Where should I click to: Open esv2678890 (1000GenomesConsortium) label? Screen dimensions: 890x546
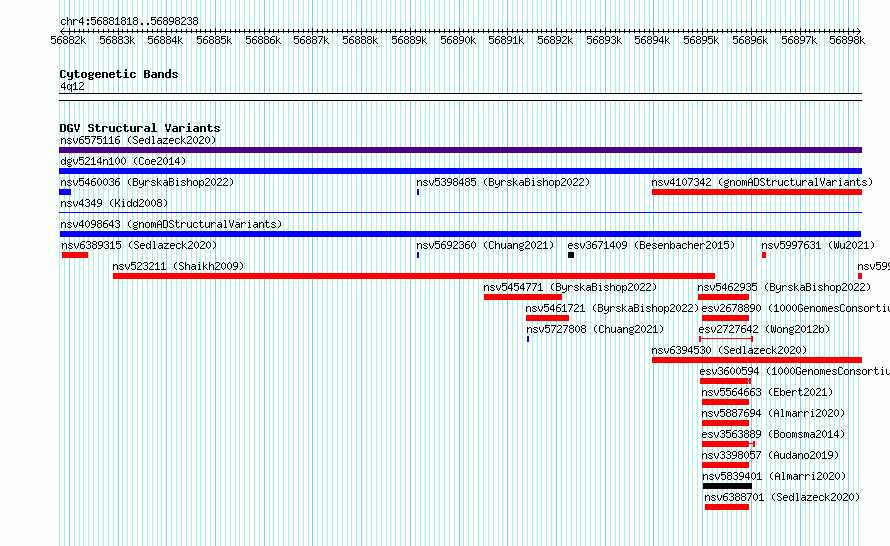click(x=795, y=308)
